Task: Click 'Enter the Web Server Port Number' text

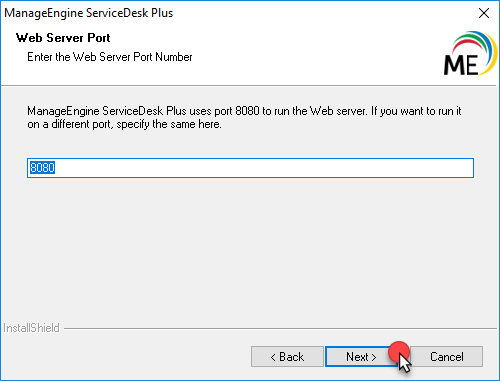Action: [110, 57]
